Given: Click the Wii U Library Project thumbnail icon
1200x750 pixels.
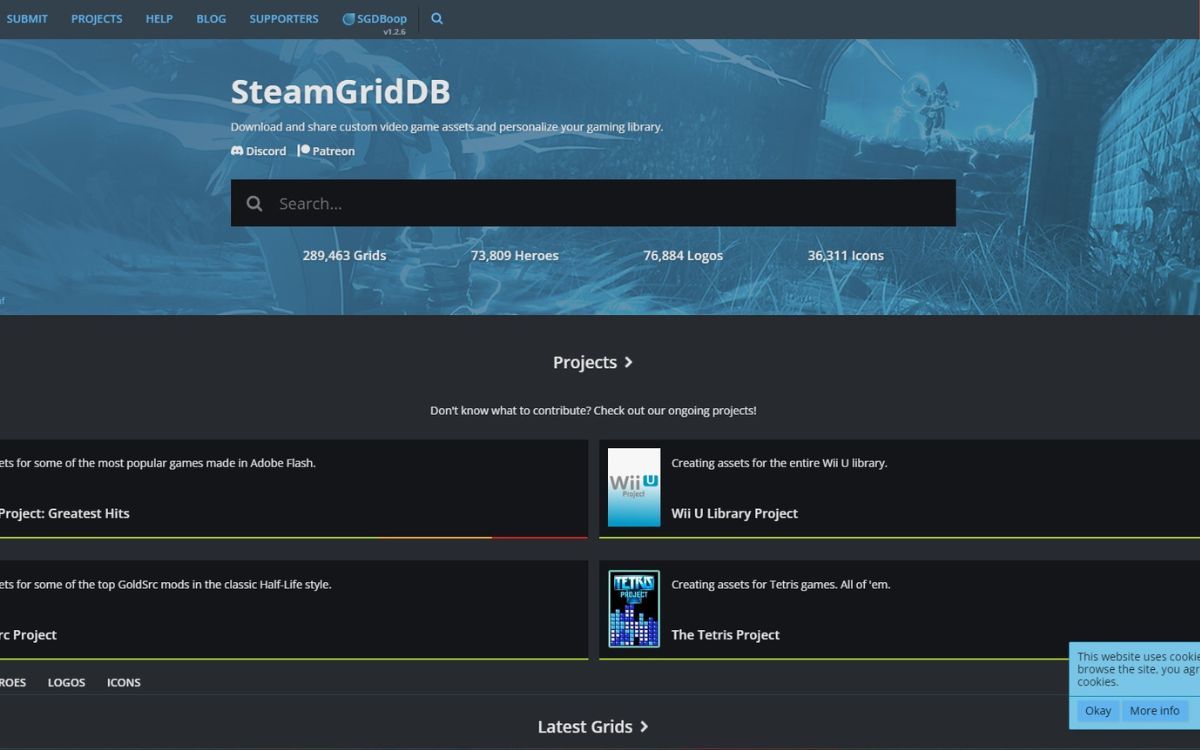Looking at the screenshot, I should (x=633, y=487).
